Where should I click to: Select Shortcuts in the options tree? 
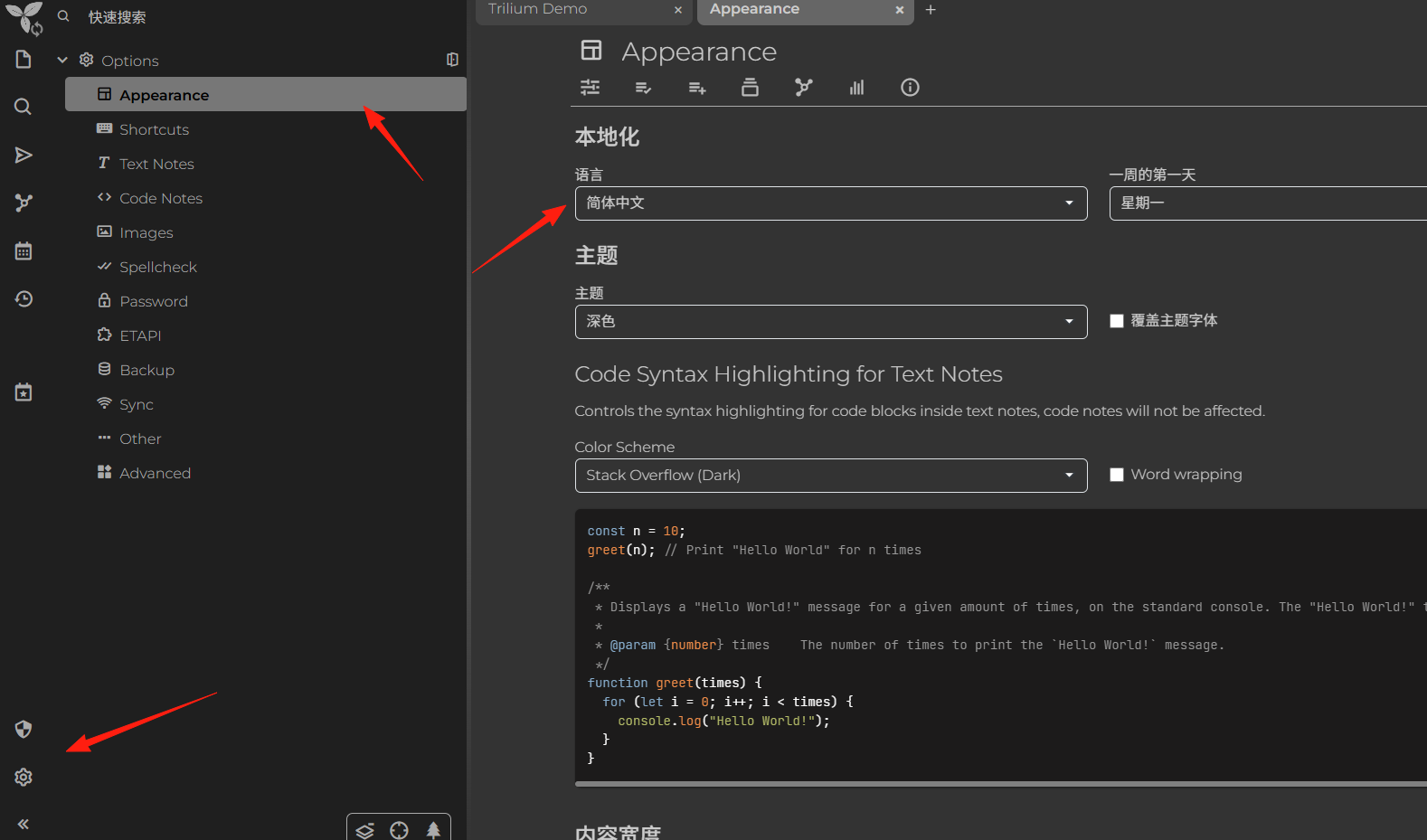pos(154,129)
